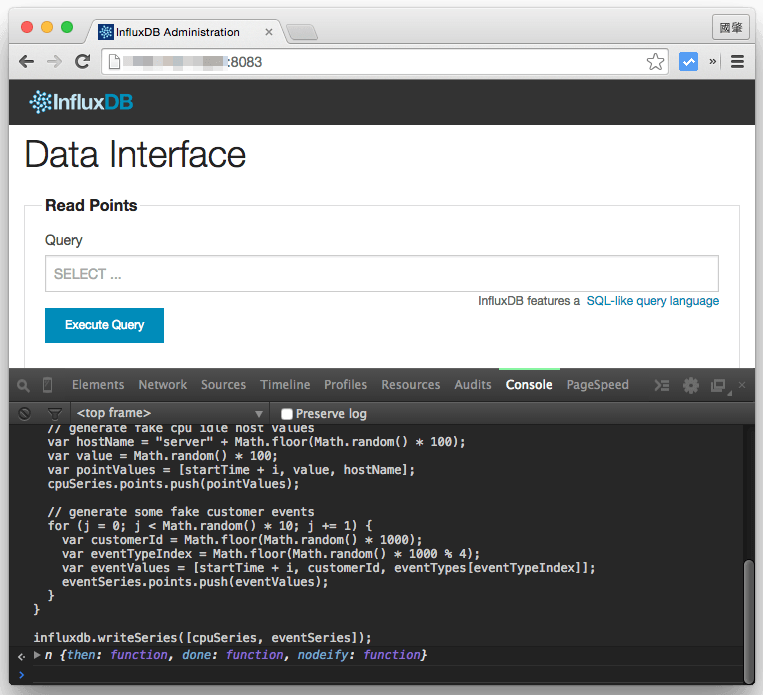Image resolution: width=763 pixels, height=695 pixels.
Task: Open the PageSpeed panel
Action: point(598,385)
